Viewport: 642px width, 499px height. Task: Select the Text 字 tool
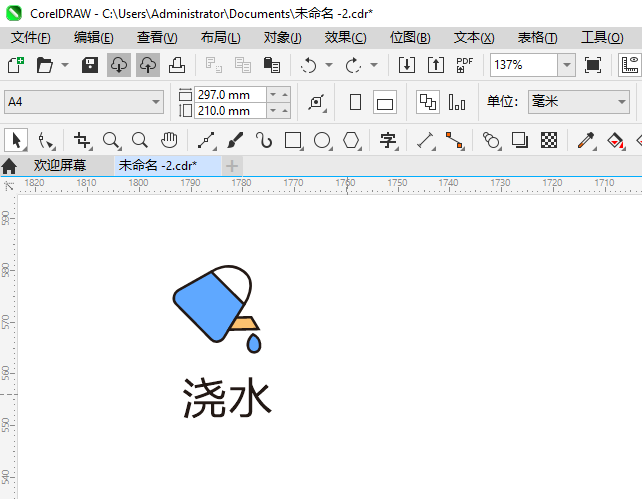click(x=388, y=140)
